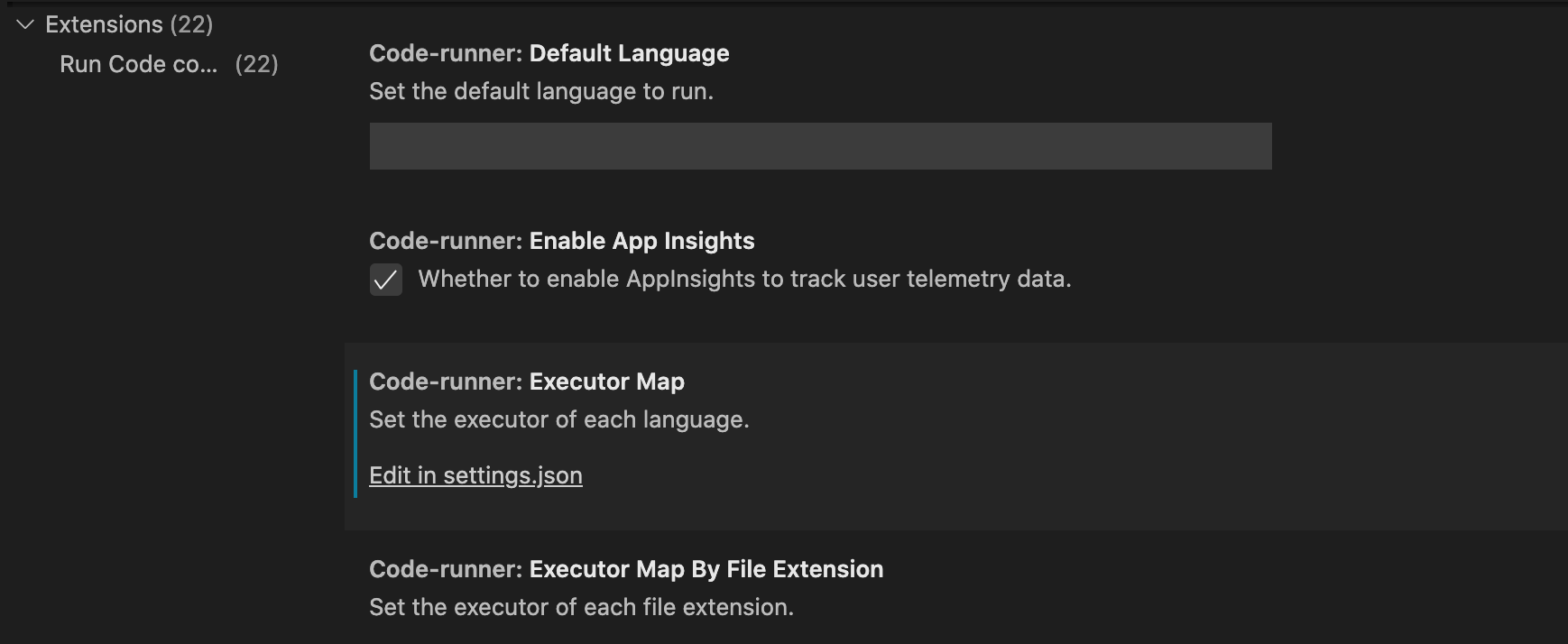Click the Default Language setting title
1568x644 pixels.
point(629,53)
